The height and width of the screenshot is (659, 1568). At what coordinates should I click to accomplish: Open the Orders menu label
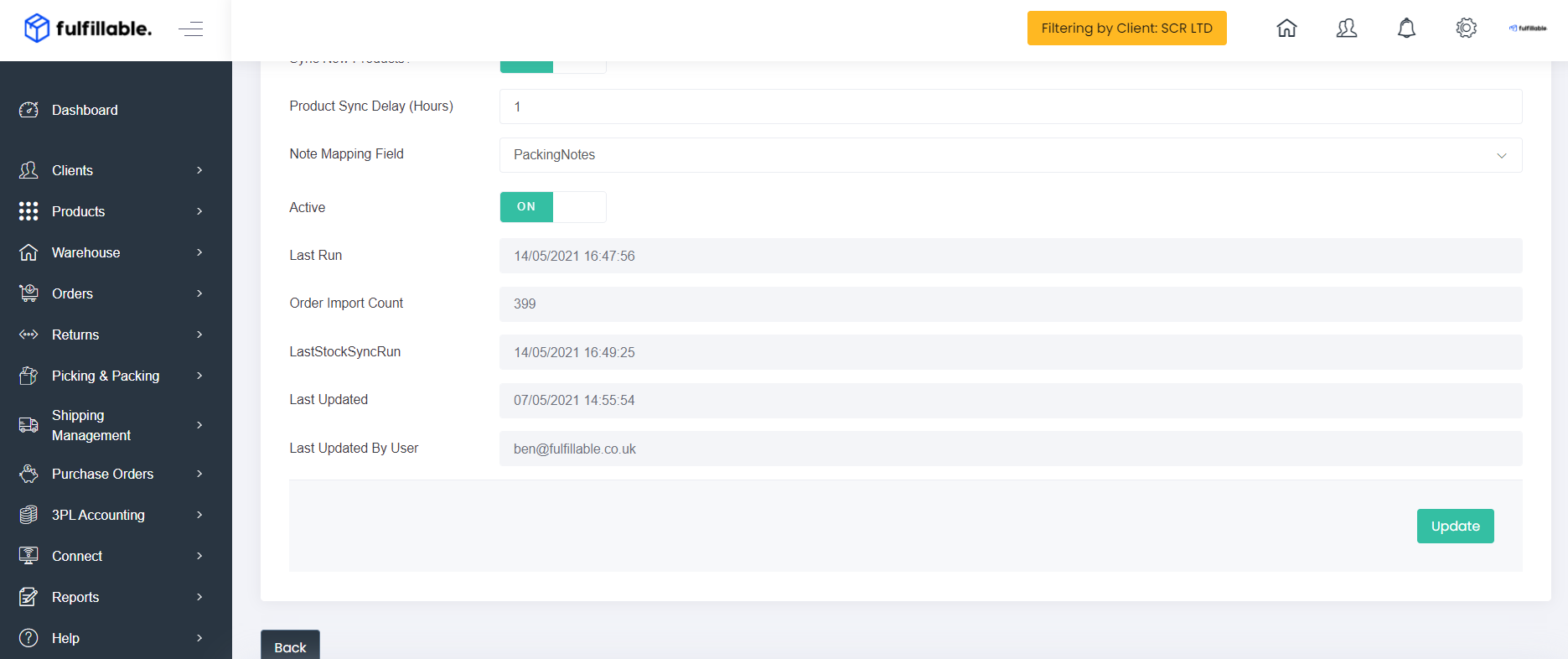72,293
